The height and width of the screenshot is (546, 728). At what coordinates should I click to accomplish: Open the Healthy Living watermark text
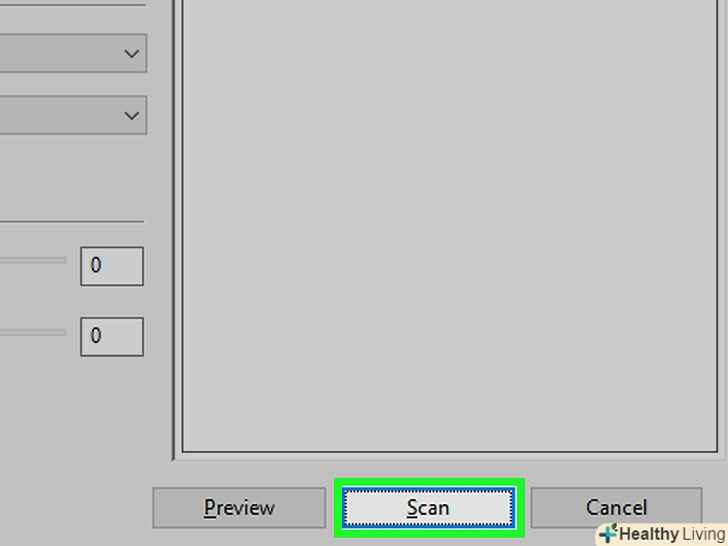(672, 534)
